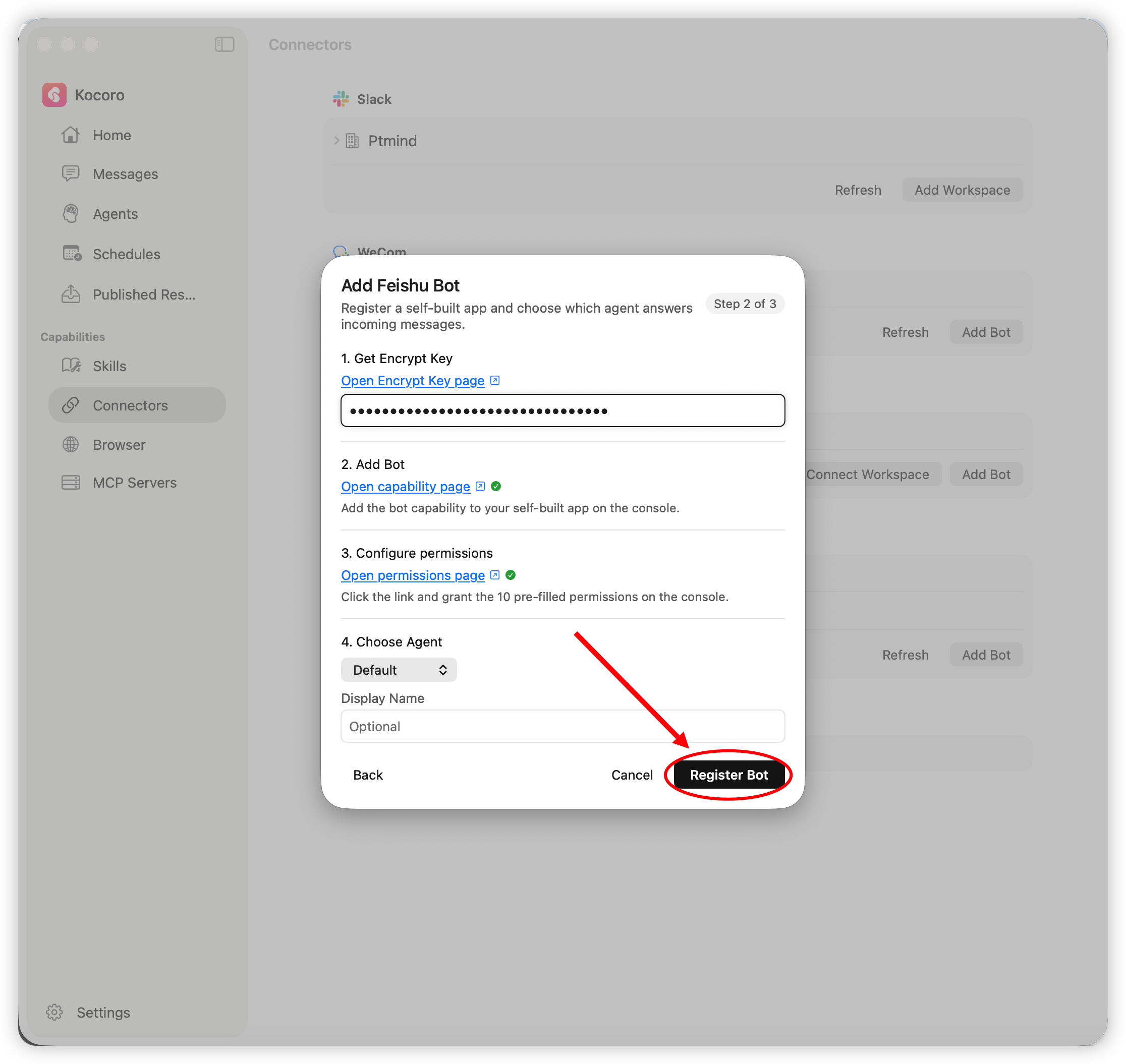This screenshot has height=1064, width=1126.
Task: Click external-link icon beside permissions page
Action: point(495,574)
